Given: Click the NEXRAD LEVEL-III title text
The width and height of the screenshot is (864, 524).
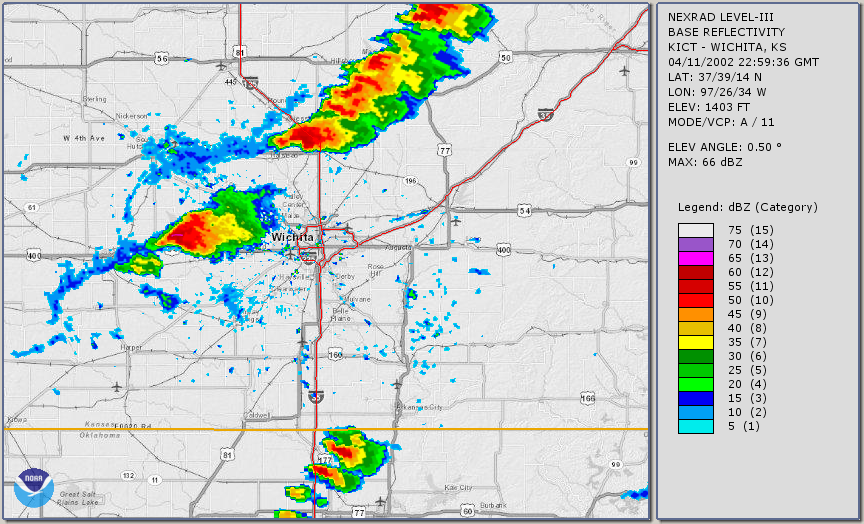Looking at the screenshot, I should tap(721, 18).
